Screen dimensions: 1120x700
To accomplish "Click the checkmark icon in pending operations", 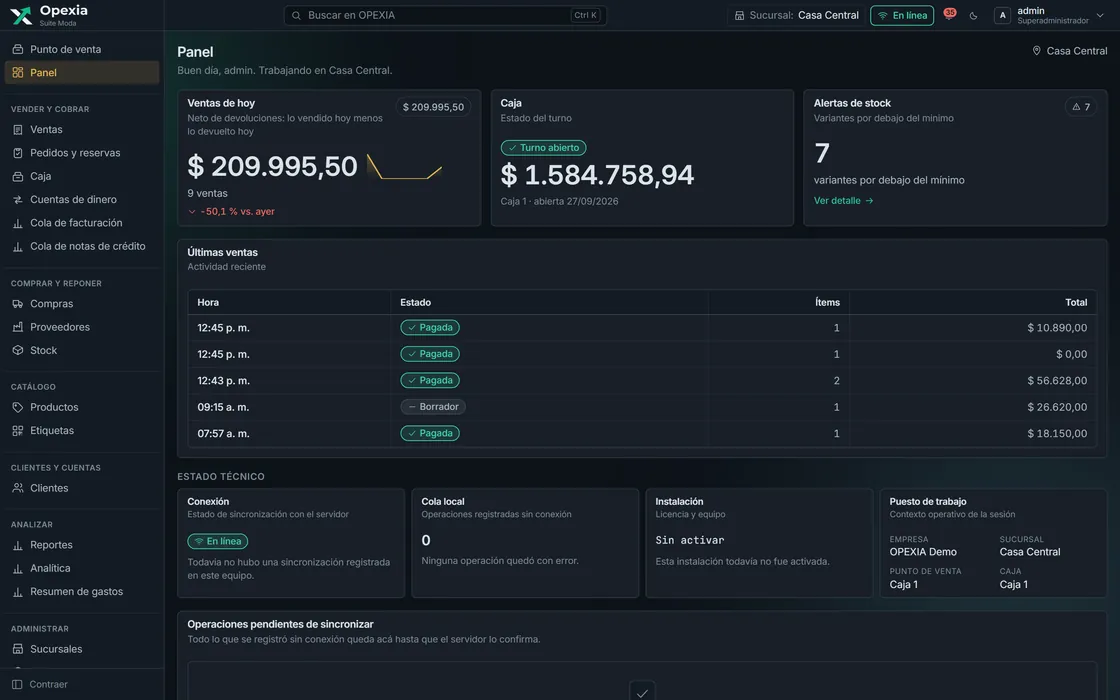I will [x=642, y=692].
